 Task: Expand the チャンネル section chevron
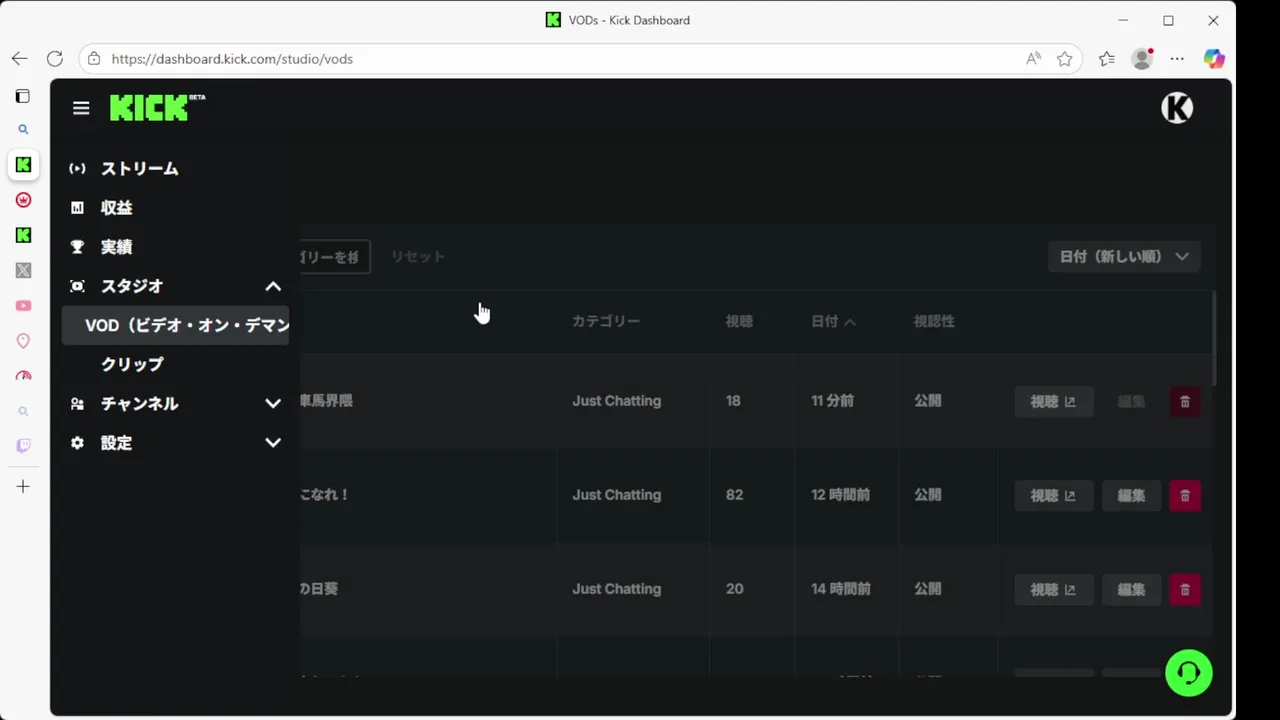pyautogui.click(x=273, y=404)
